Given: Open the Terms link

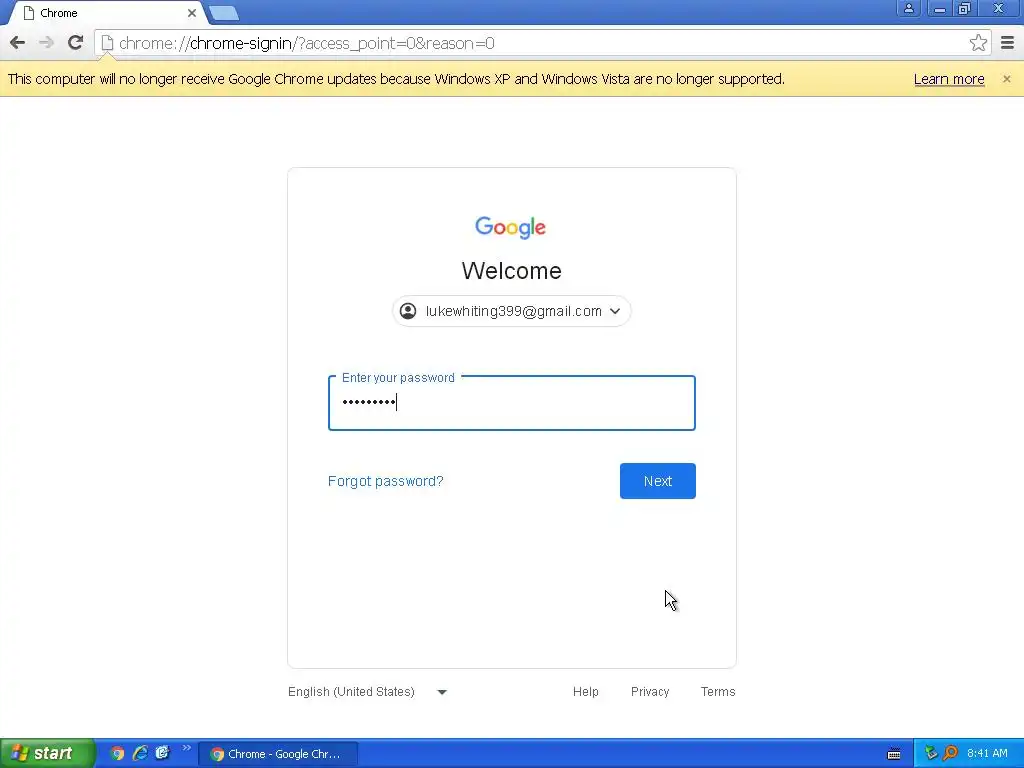Looking at the screenshot, I should (718, 692).
